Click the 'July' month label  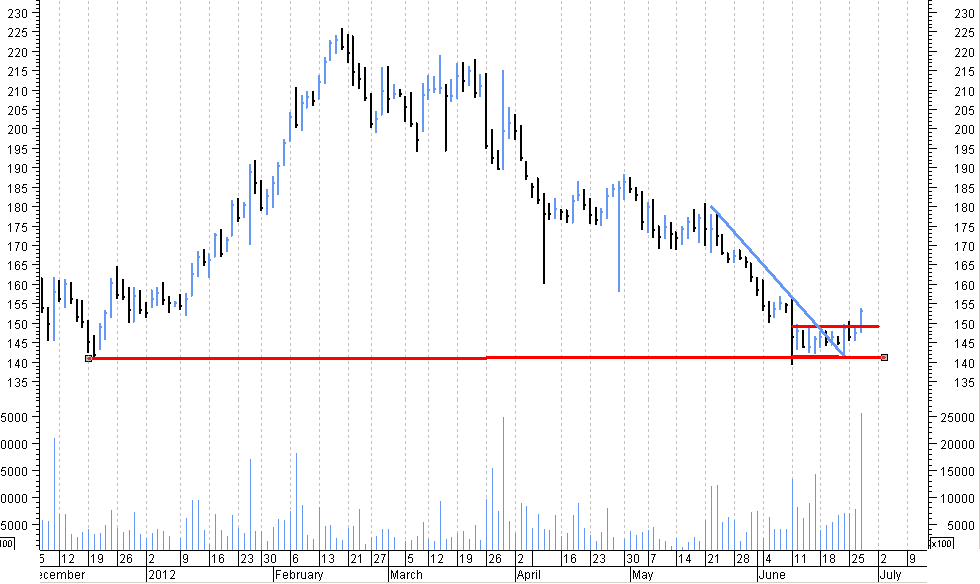(891, 575)
